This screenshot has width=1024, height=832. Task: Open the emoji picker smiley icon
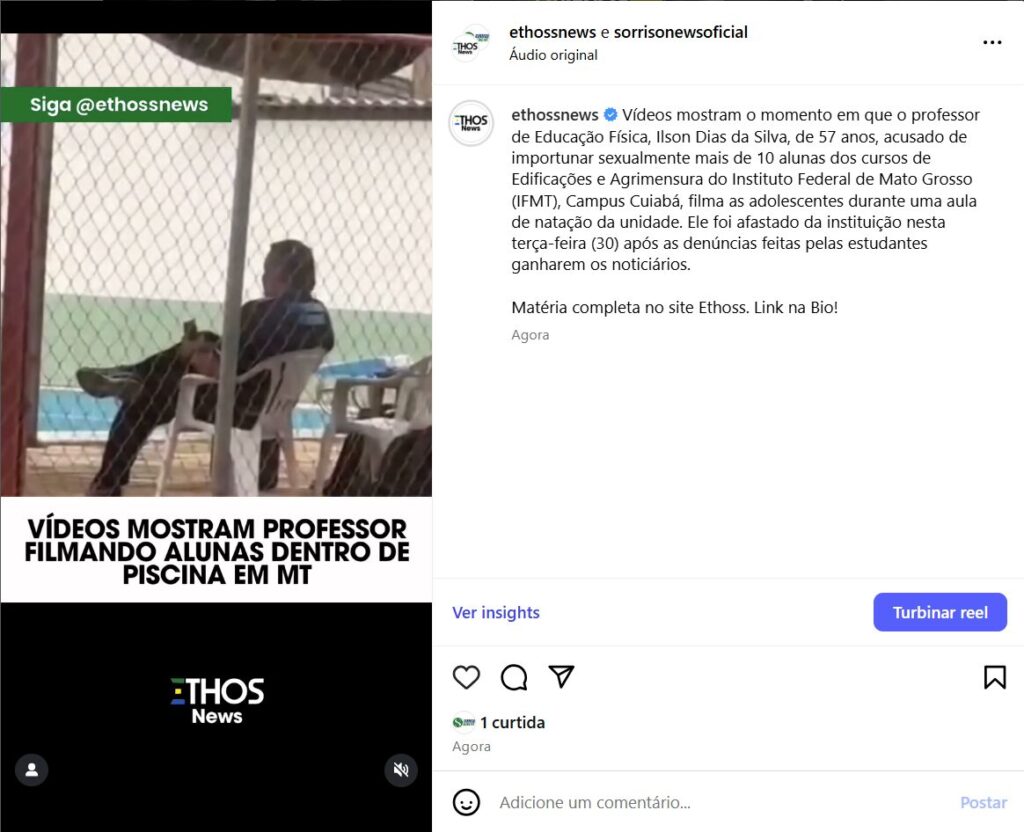[x=466, y=802]
